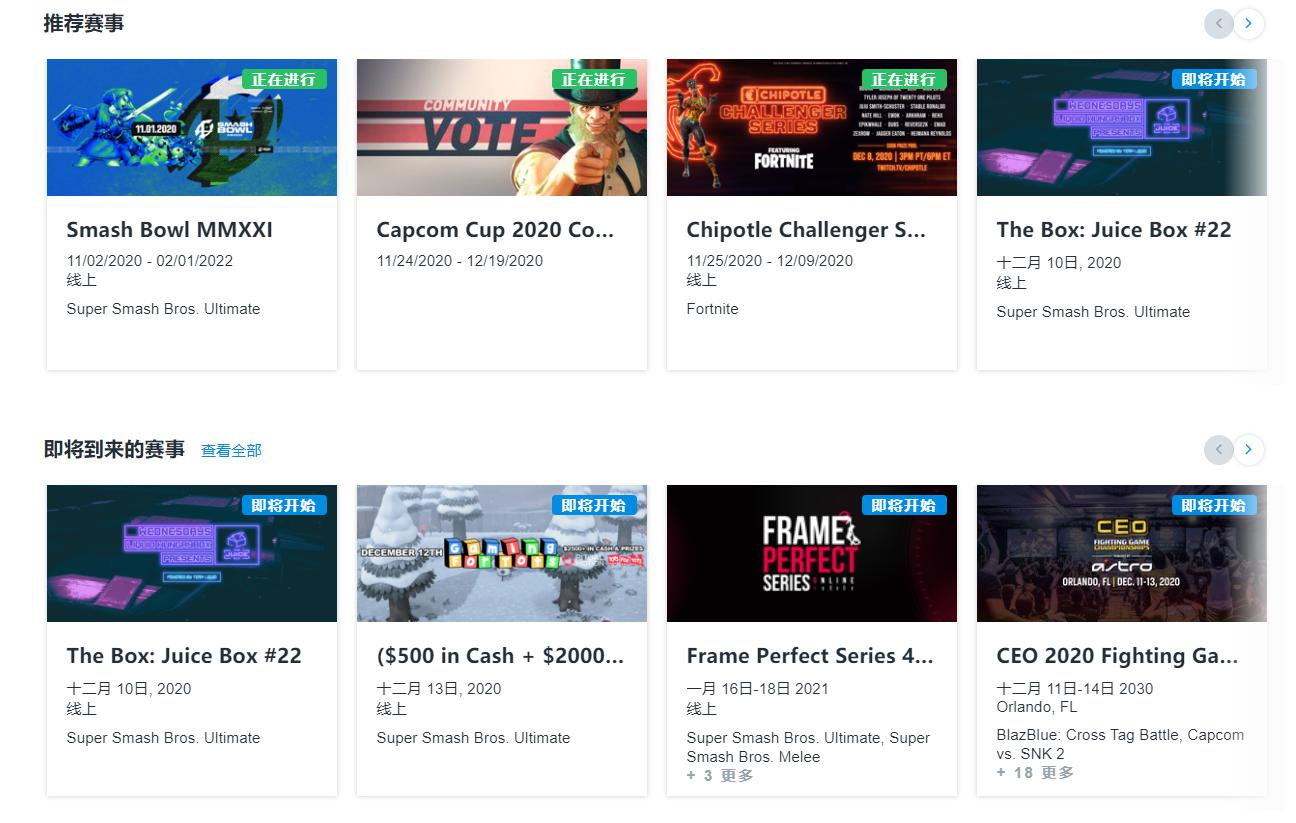Click next arrow in upcoming tournaments carousel

click(1249, 450)
